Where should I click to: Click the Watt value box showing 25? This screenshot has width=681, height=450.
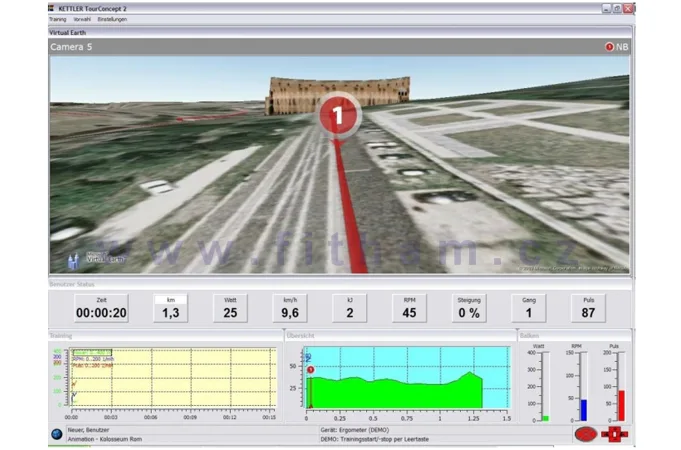pyautogui.click(x=230, y=308)
